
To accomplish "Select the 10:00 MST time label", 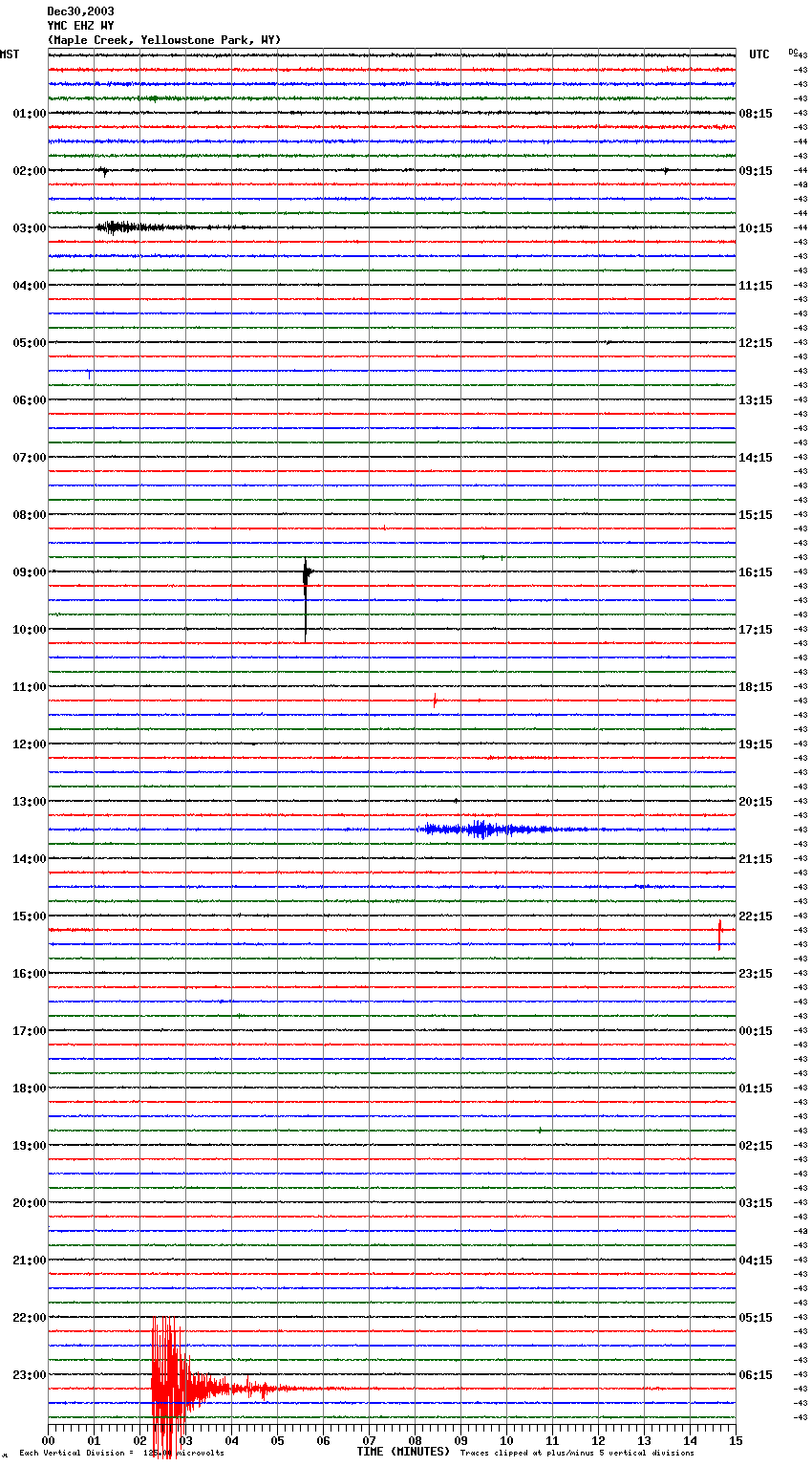I will click(29, 630).
